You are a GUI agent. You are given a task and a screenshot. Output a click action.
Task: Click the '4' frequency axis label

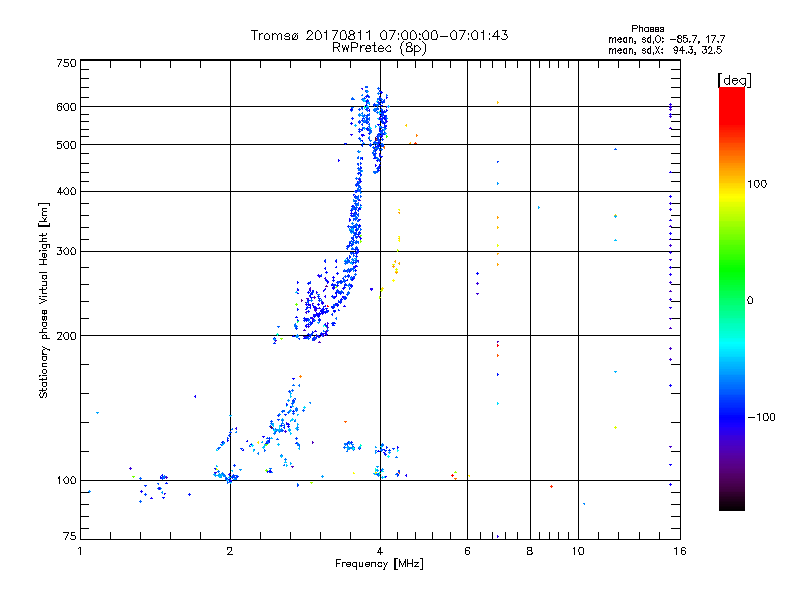click(380, 551)
